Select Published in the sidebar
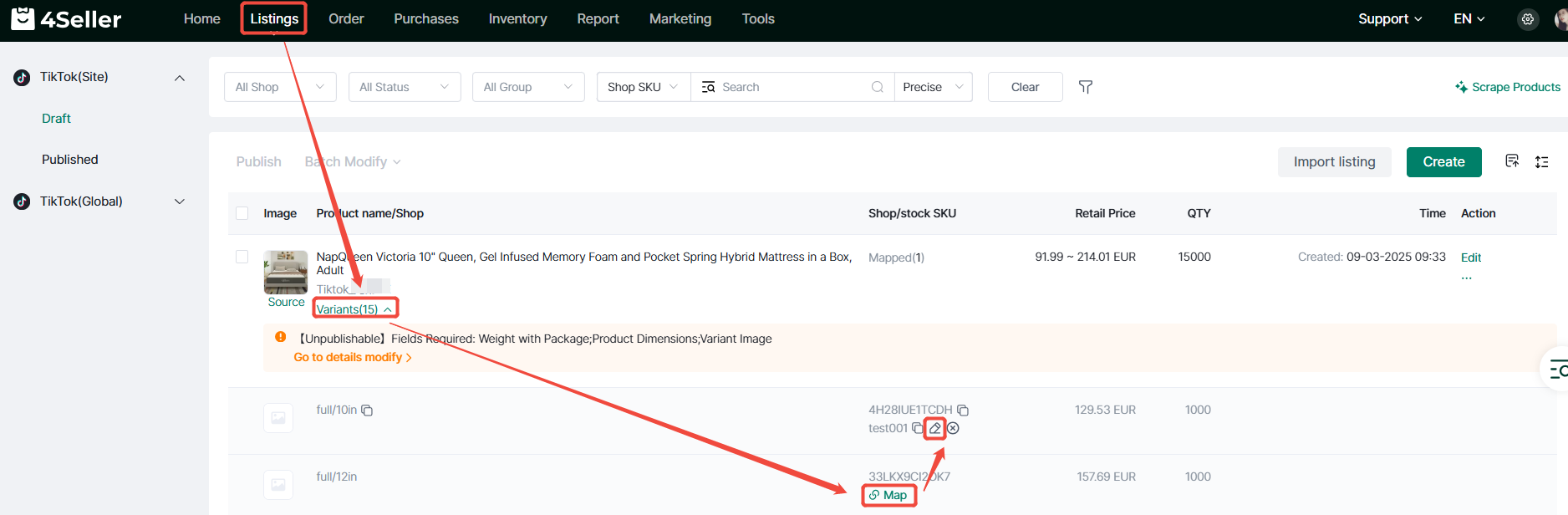This screenshot has width=1568, height=515. [x=70, y=160]
